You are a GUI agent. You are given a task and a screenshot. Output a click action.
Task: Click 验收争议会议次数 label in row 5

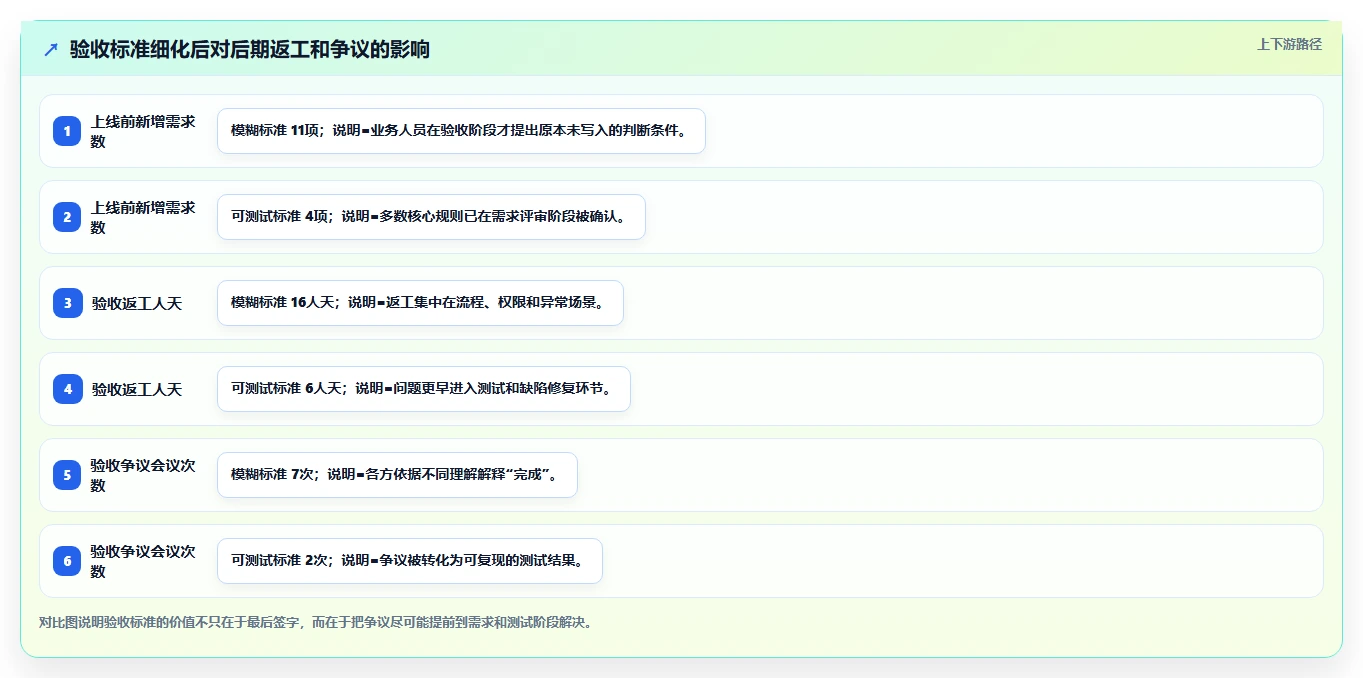tap(143, 475)
